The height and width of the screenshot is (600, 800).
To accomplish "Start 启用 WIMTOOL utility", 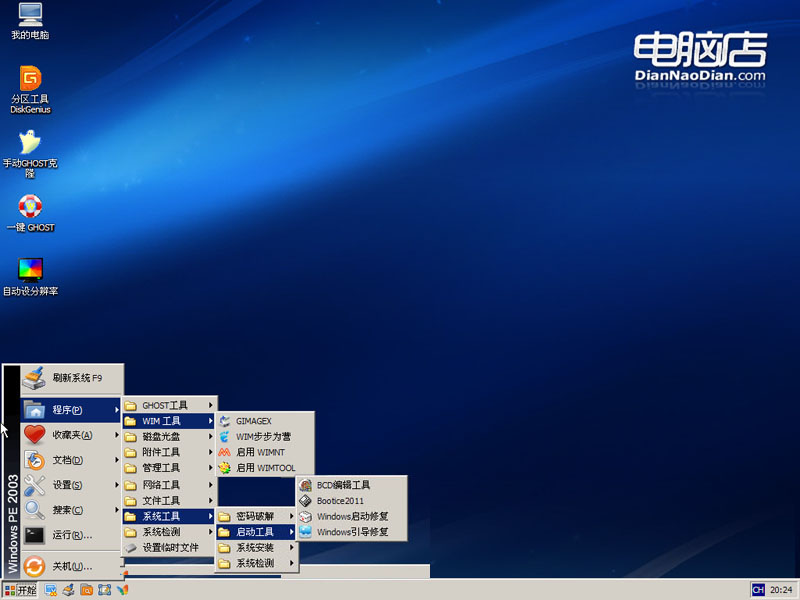I will tap(263, 468).
